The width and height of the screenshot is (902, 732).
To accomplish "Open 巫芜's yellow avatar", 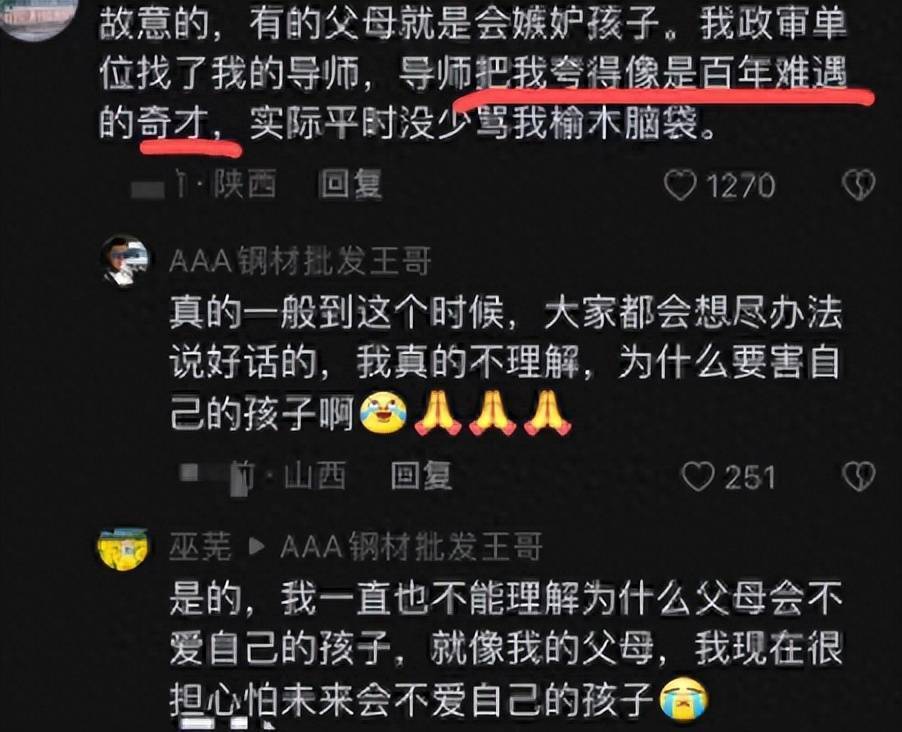I will point(123,547).
